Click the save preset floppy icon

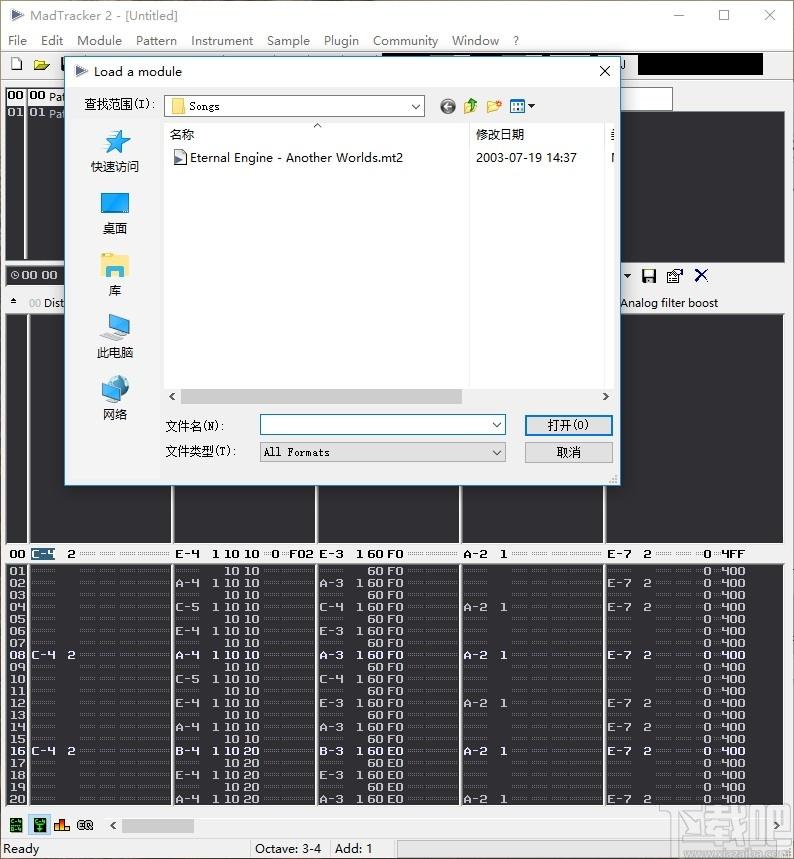coord(649,276)
